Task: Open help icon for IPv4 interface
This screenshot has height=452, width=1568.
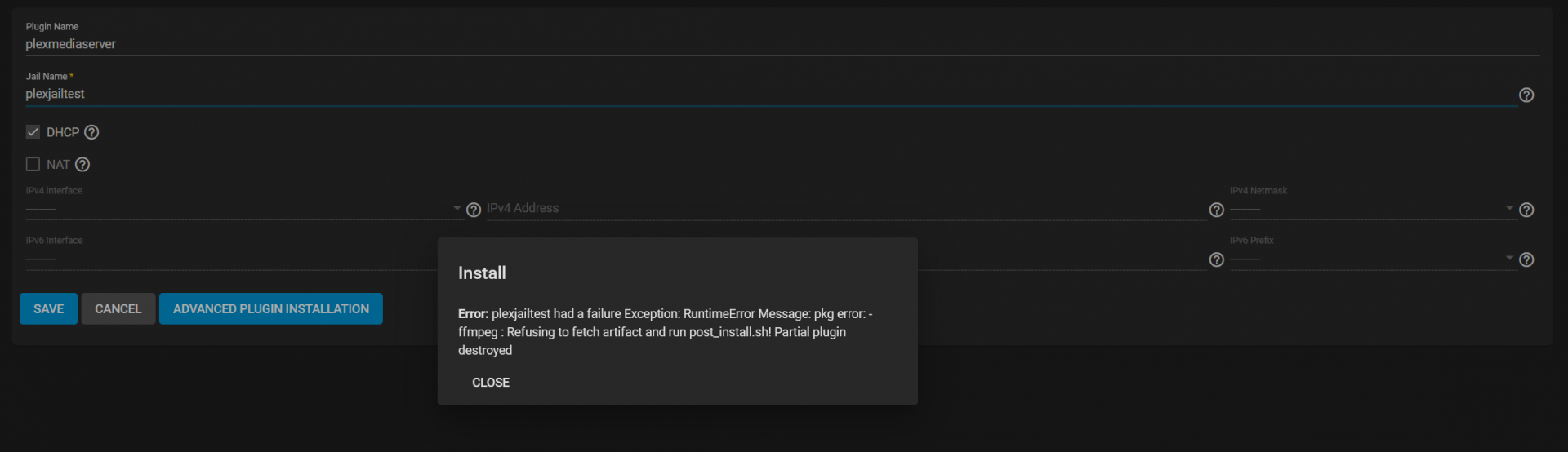Action: tap(473, 210)
